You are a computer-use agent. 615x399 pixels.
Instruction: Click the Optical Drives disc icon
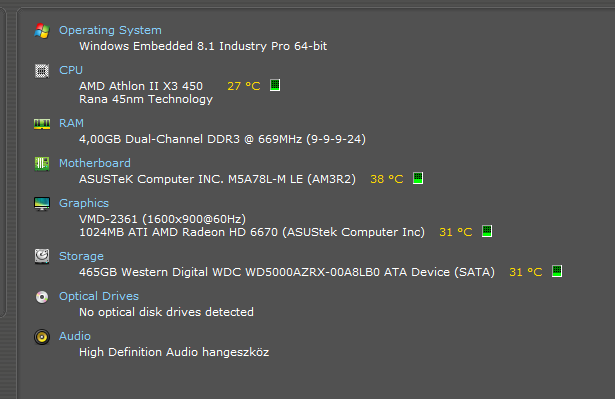point(42,297)
